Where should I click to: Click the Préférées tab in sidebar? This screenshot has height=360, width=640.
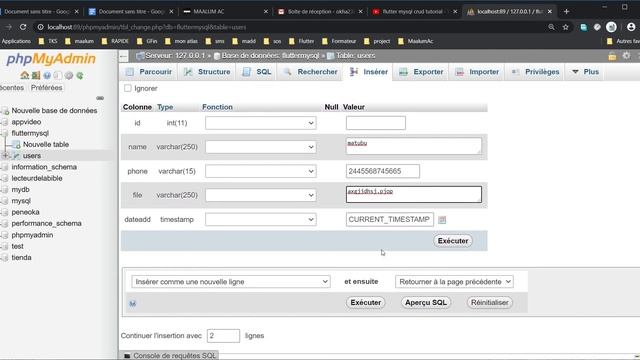click(x=47, y=88)
